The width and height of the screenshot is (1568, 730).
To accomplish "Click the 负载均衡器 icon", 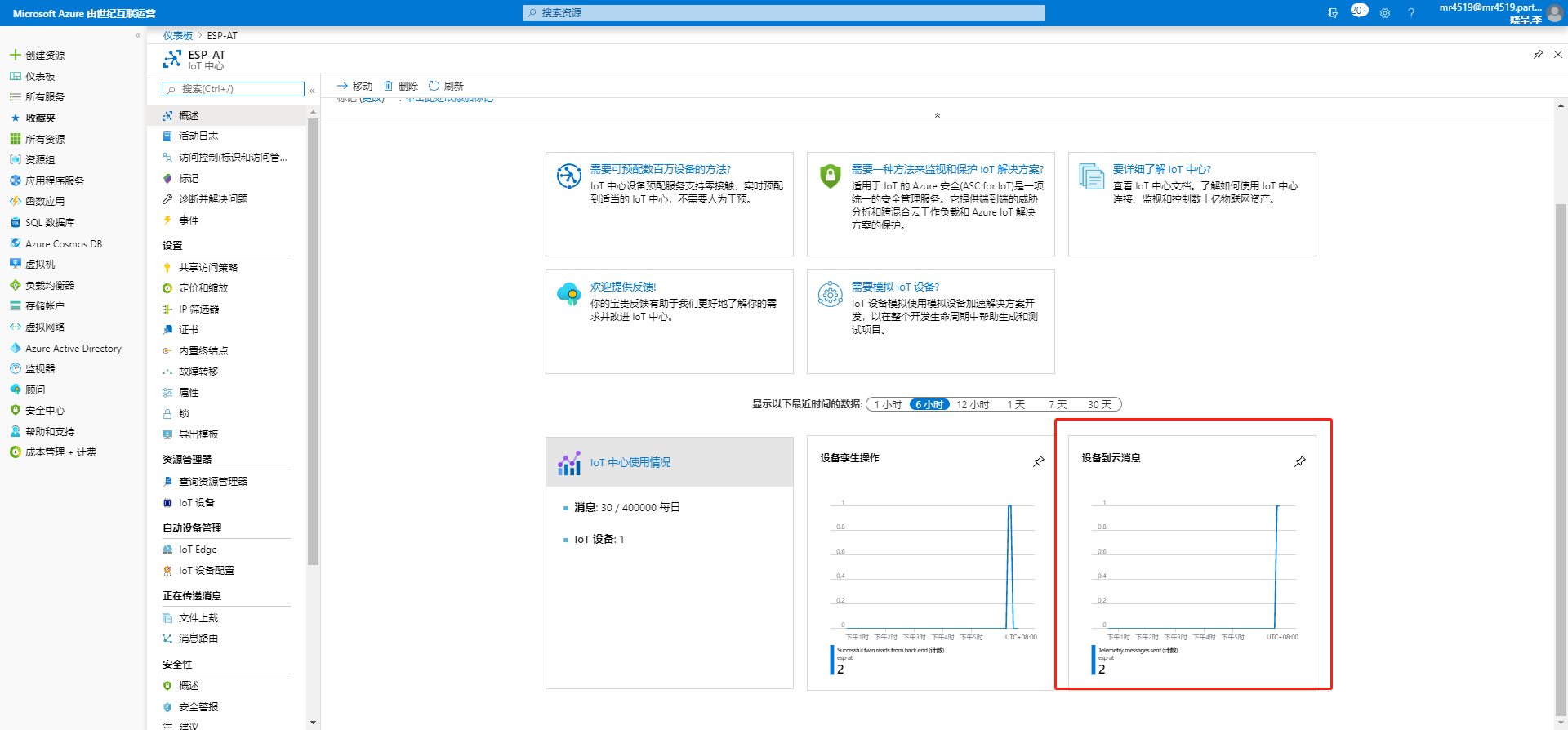I will click(15, 285).
